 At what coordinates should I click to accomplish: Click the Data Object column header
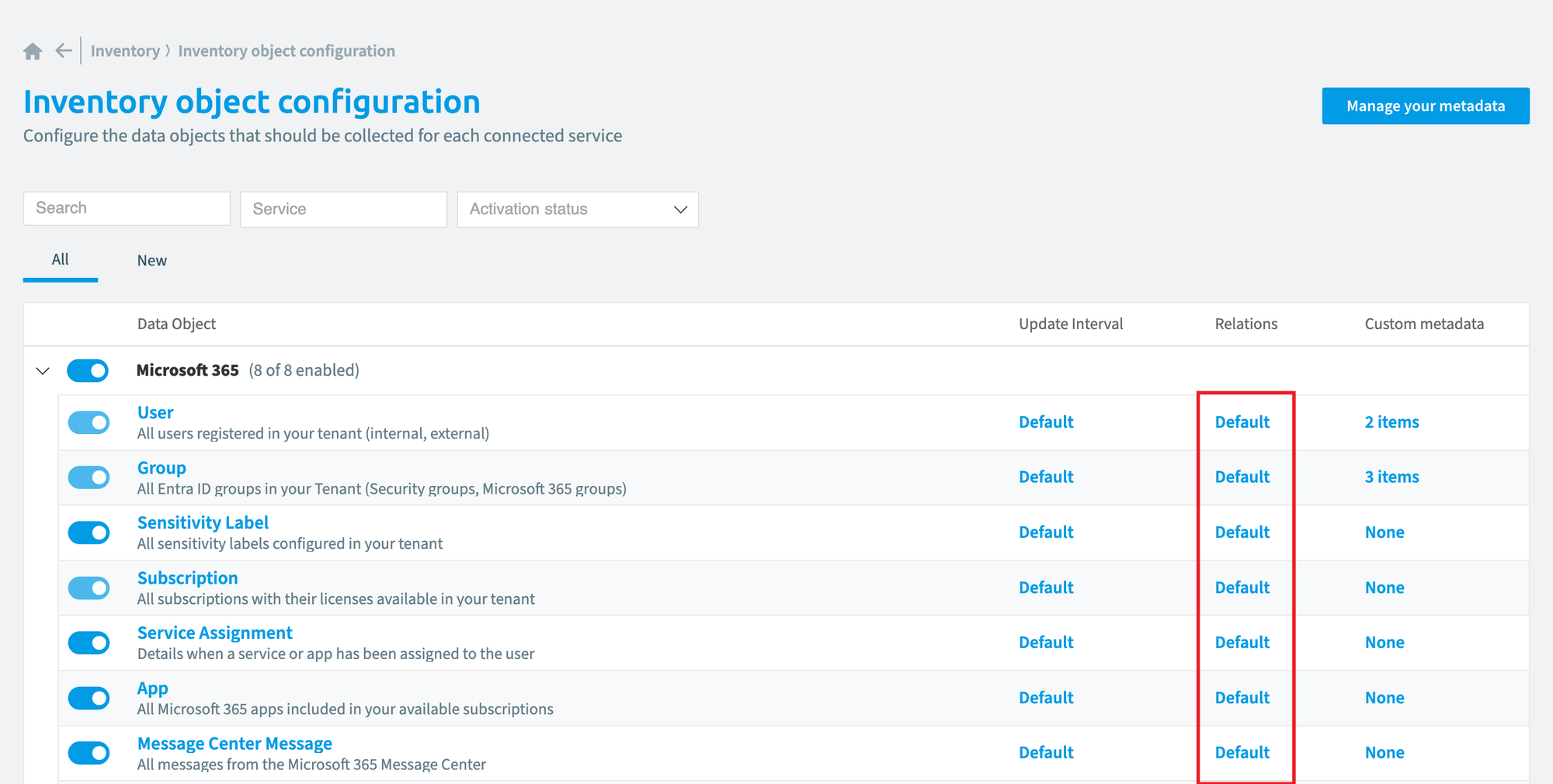click(176, 324)
